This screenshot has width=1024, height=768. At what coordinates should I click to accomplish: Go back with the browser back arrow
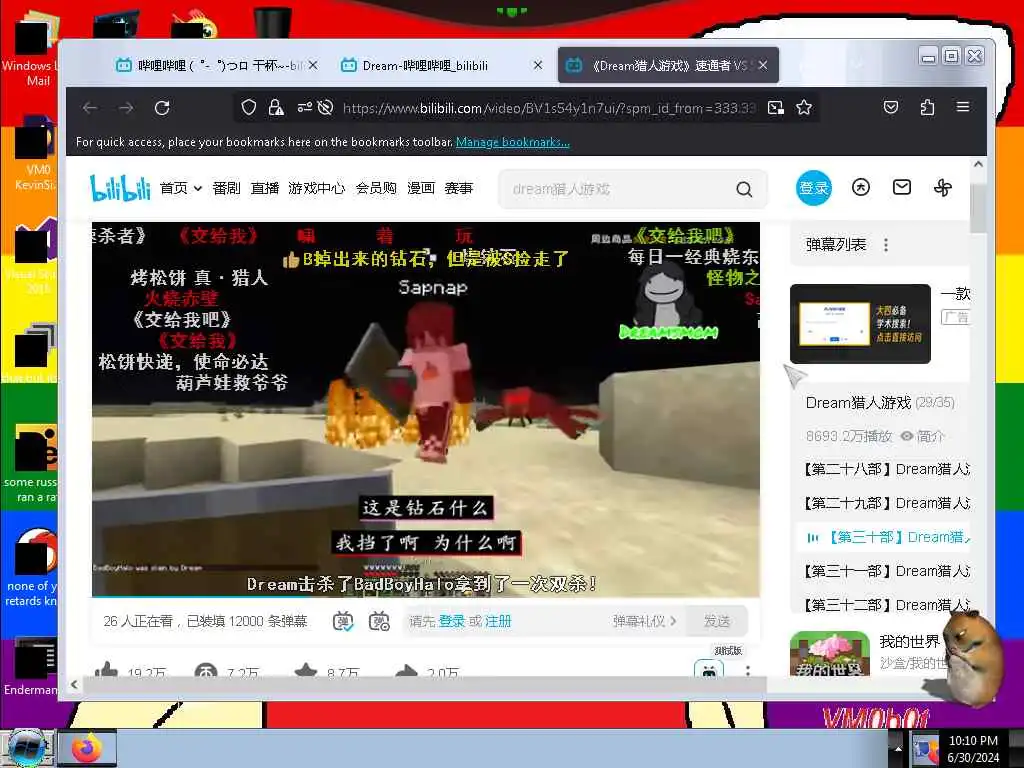pyautogui.click(x=90, y=108)
